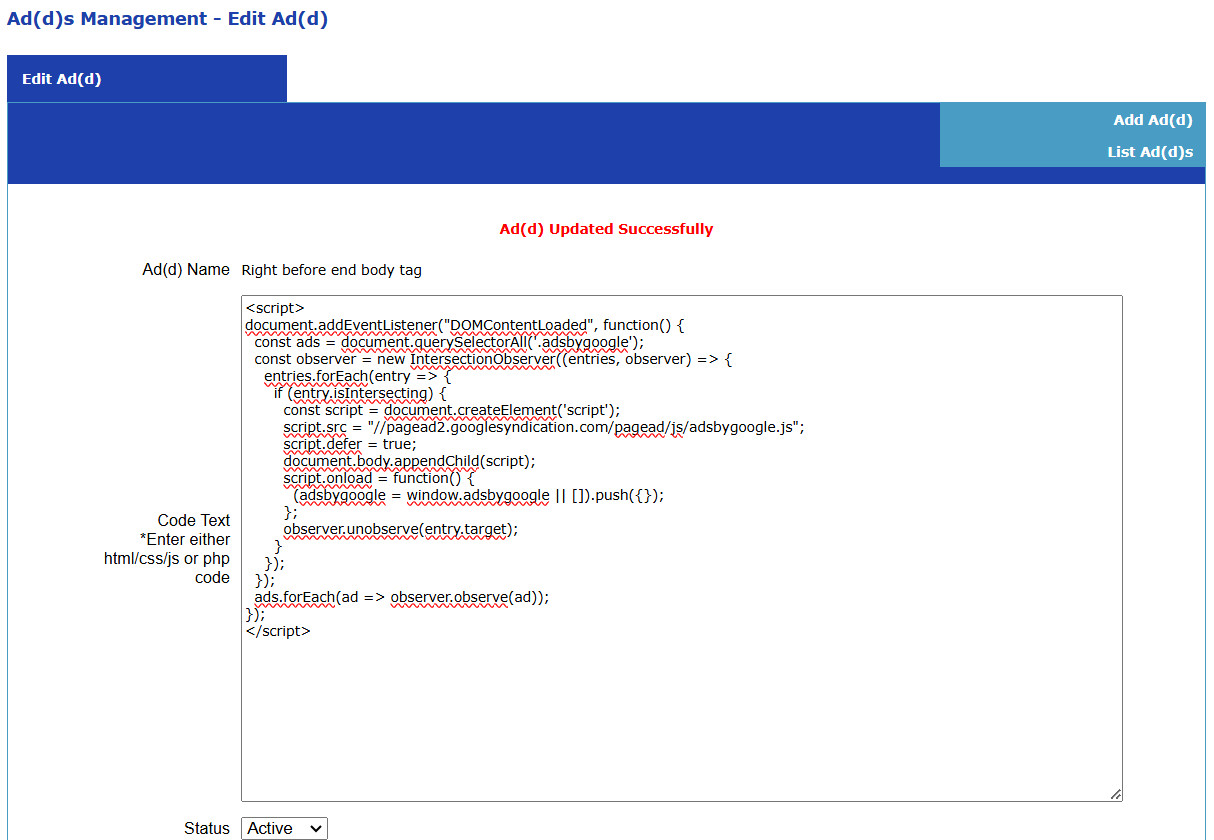Click the Add Ad(d) link
The height and width of the screenshot is (840, 1214).
pyautogui.click(x=1152, y=120)
